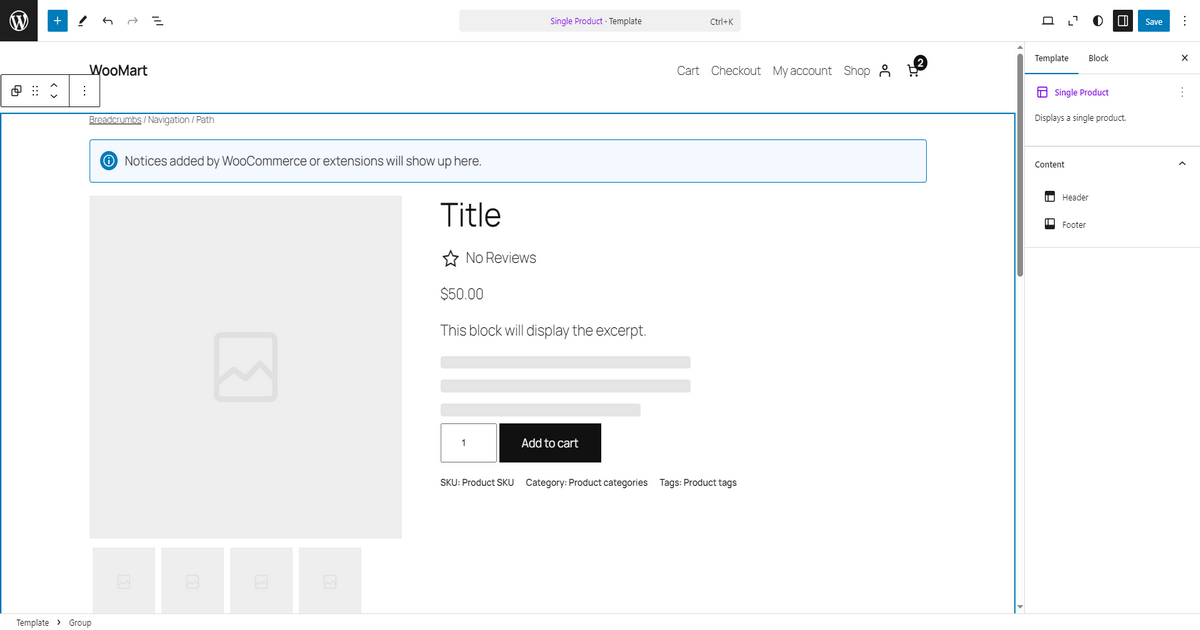1200x630 pixels.
Task: Click the Add to cart button
Action: coord(550,443)
